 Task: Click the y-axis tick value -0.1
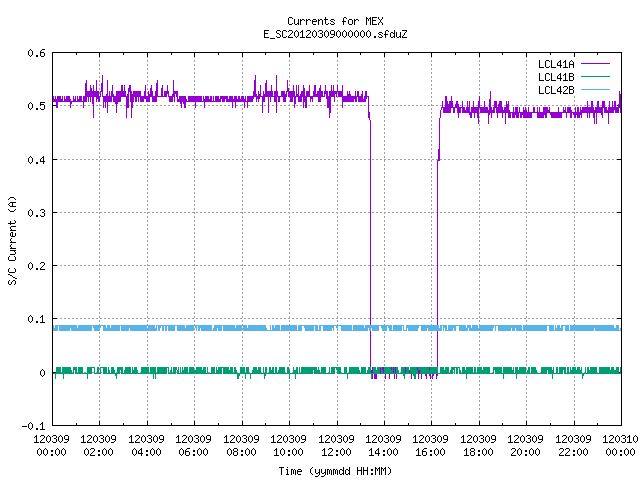[33, 426]
